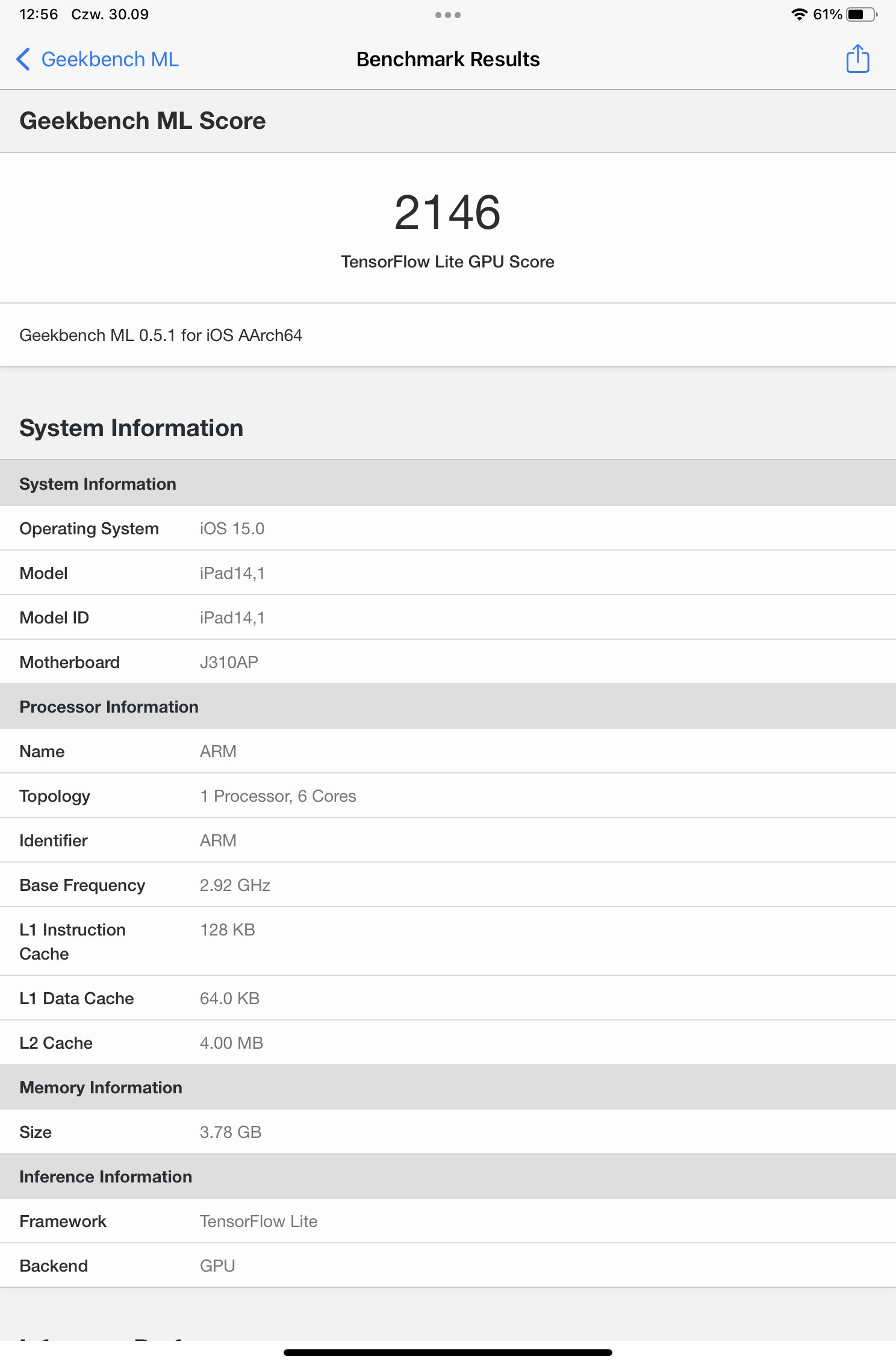The image size is (896, 1365).
Task: Tap the share icon in navigation bar
Action: click(x=857, y=59)
